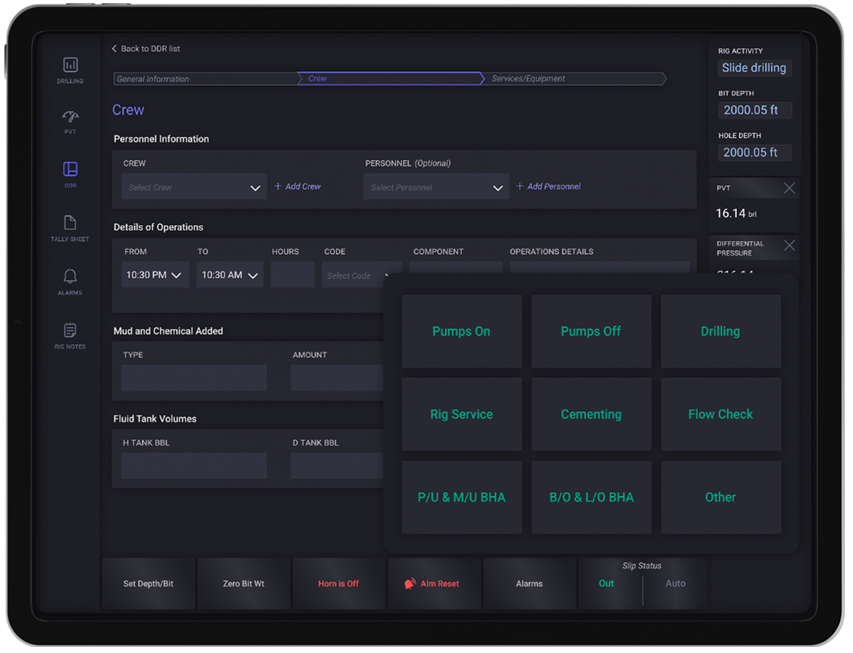
Task: Choose the P/U & M/U BHA activity
Action: click(461, 497)
